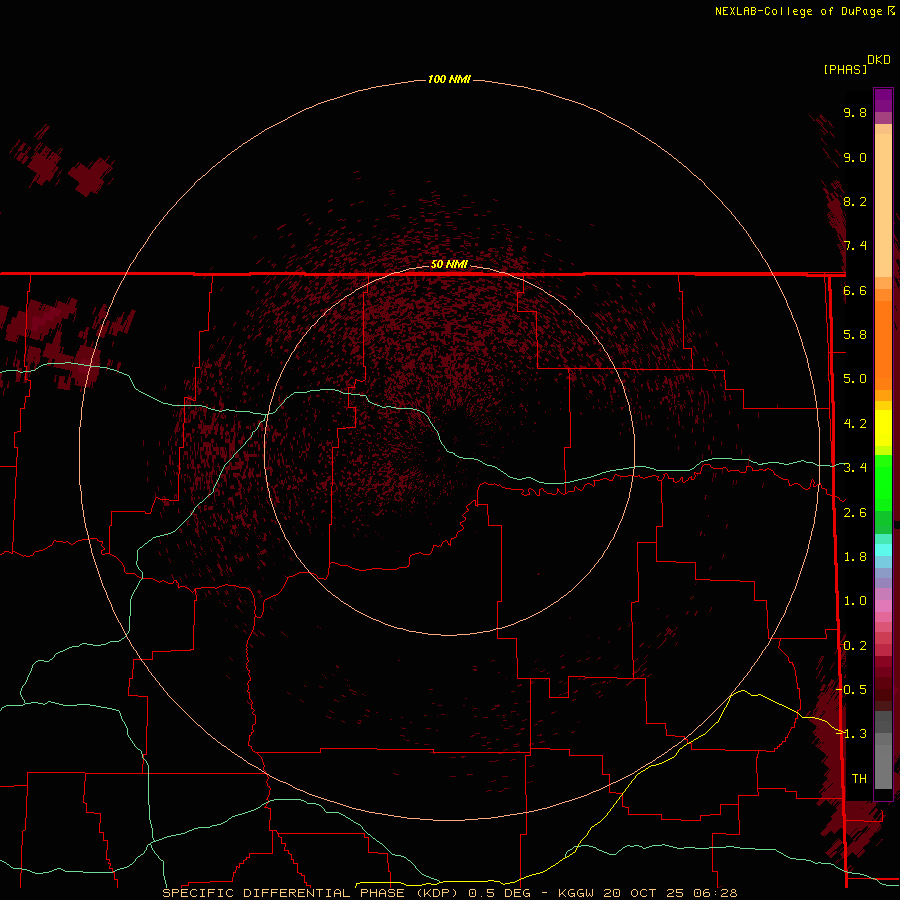Select the DKD label above the color bar

click(x=879, y=60)
